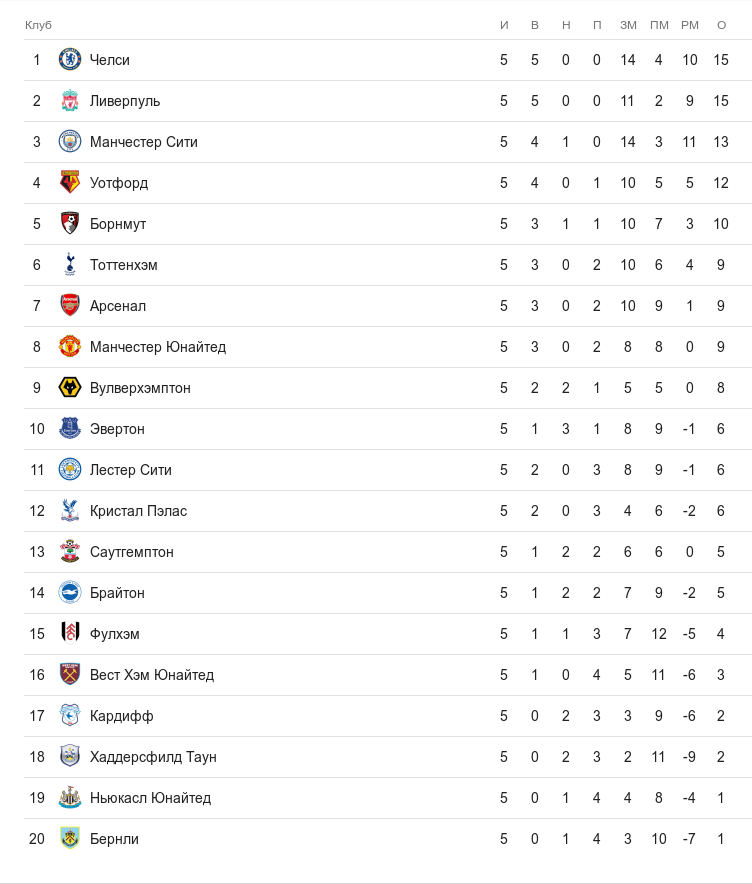Click the Manchester City crest icon
752x884 pixels.
[70, 142]
